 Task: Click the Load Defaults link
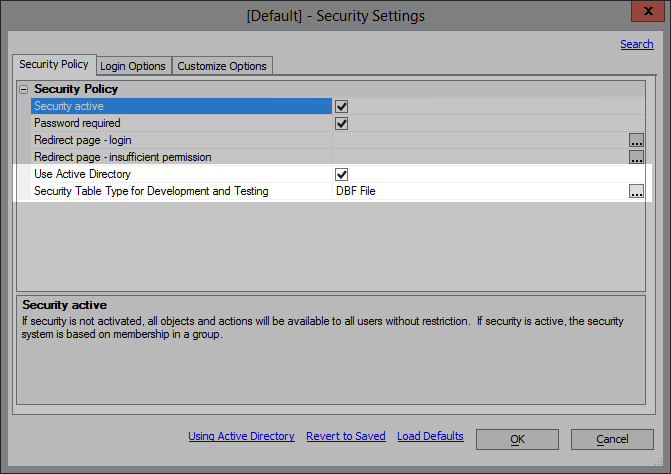430,436
